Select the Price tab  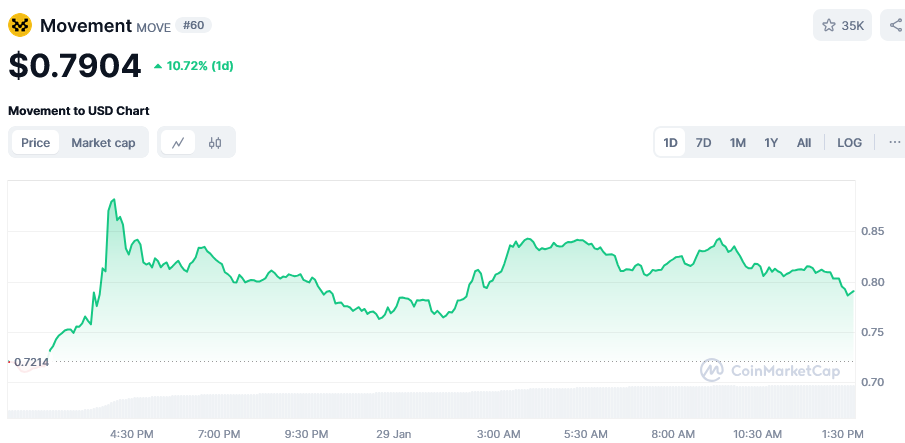[36, 142]
